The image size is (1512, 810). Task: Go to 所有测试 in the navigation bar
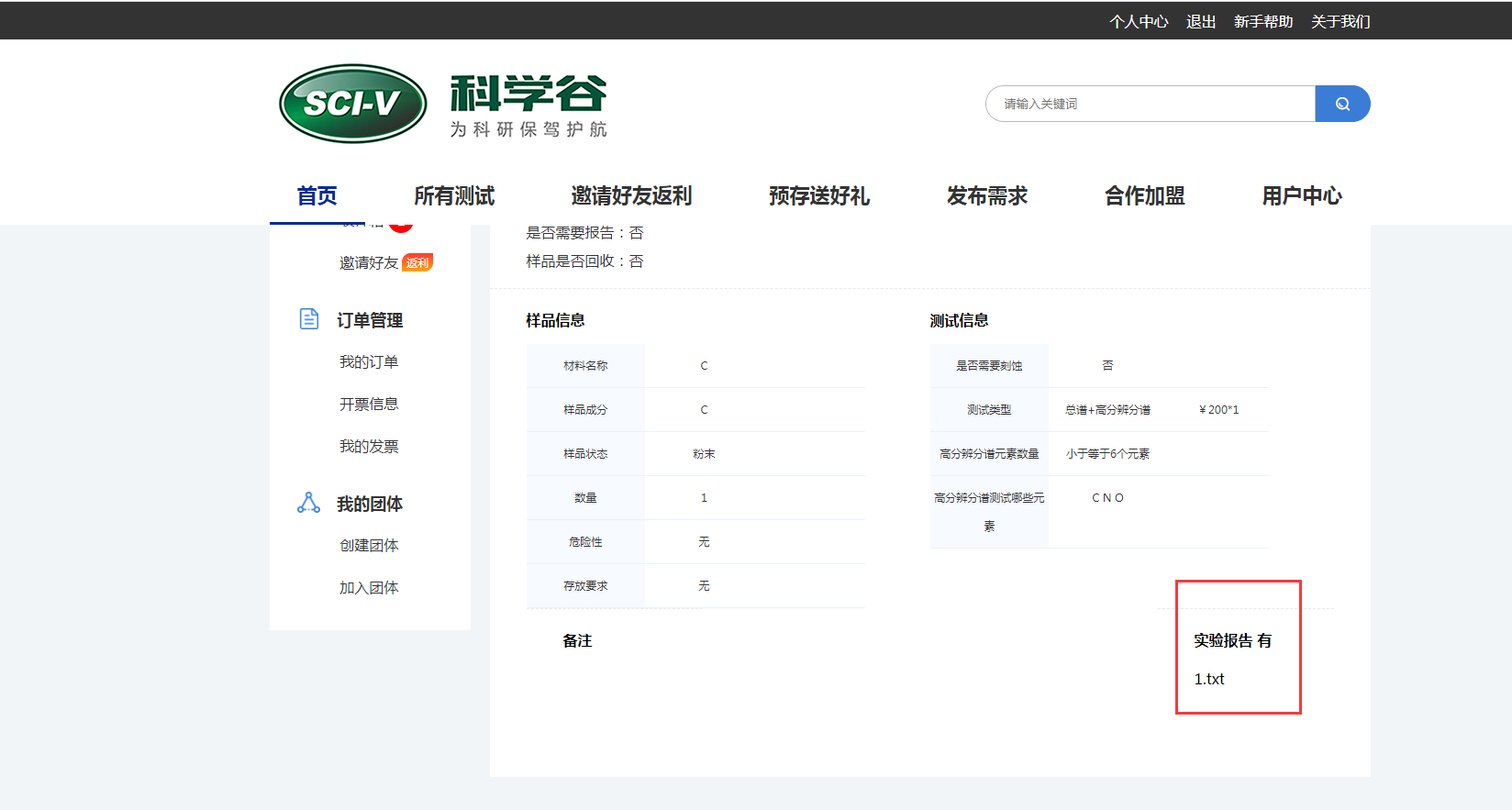click(x=453, y=195)
